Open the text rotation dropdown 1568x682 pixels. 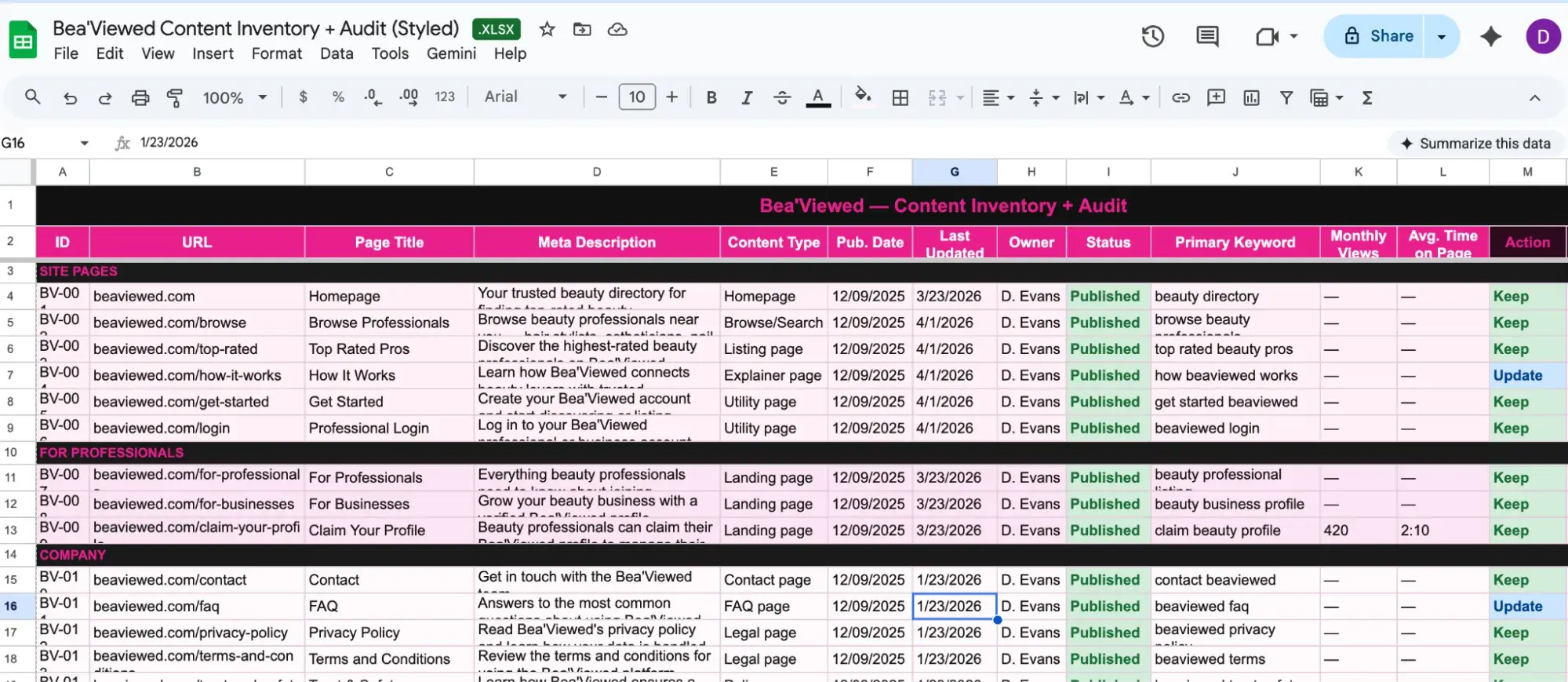click(x=1134, y=98)
